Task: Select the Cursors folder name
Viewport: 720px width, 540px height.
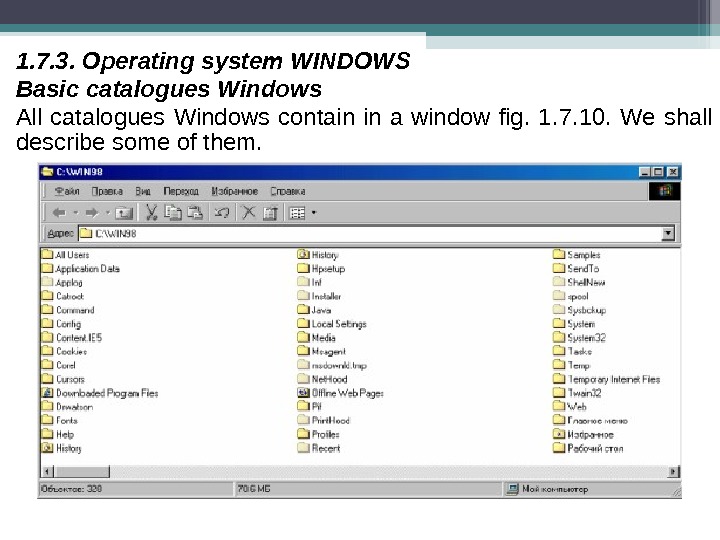Action: point(70,379)
